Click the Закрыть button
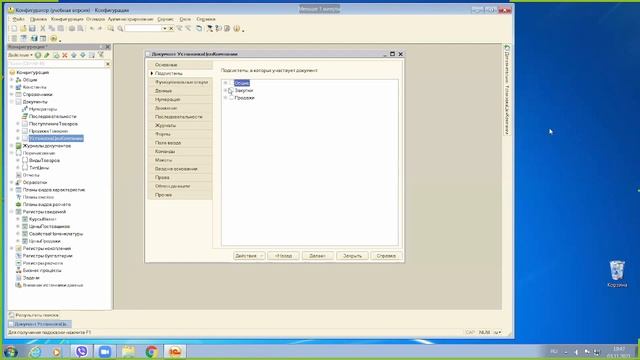 point(352,256)
